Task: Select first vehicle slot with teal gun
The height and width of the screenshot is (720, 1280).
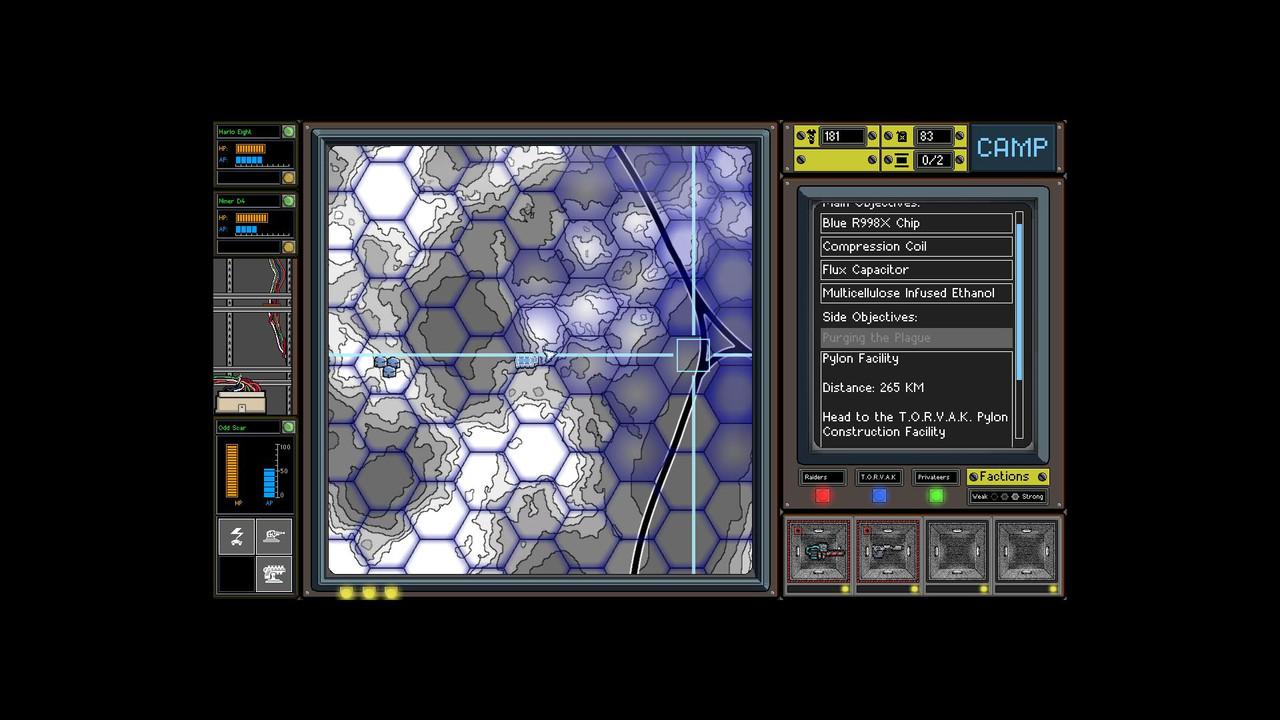Action: click(818, 551)
